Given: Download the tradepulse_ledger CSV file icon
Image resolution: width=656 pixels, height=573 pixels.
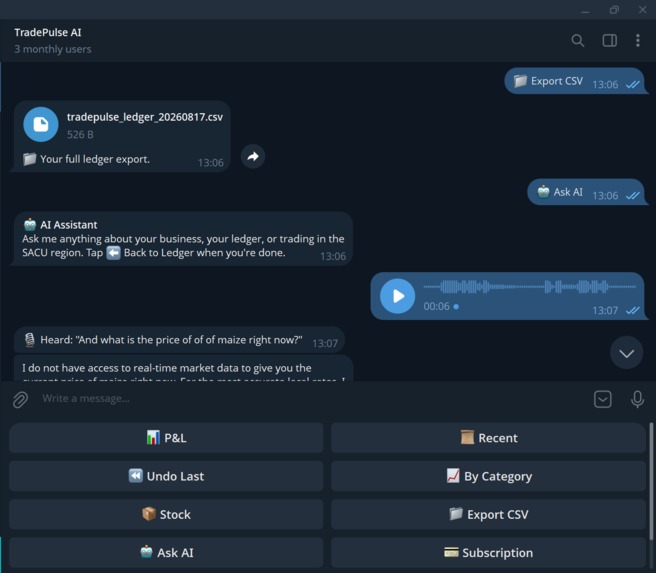Looking at the screenshot, I should (41, 124).
